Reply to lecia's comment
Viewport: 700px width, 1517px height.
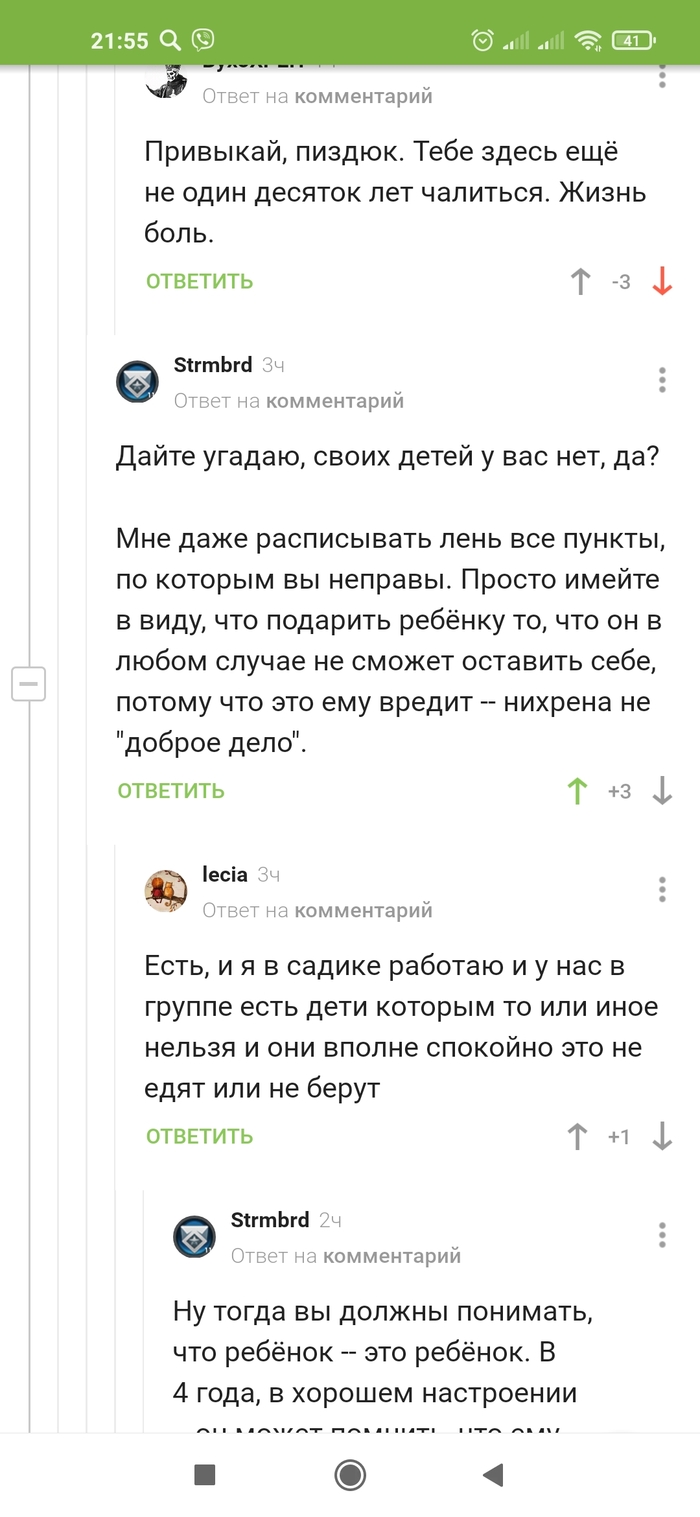pyautogui.click(x=199, y=1136)
